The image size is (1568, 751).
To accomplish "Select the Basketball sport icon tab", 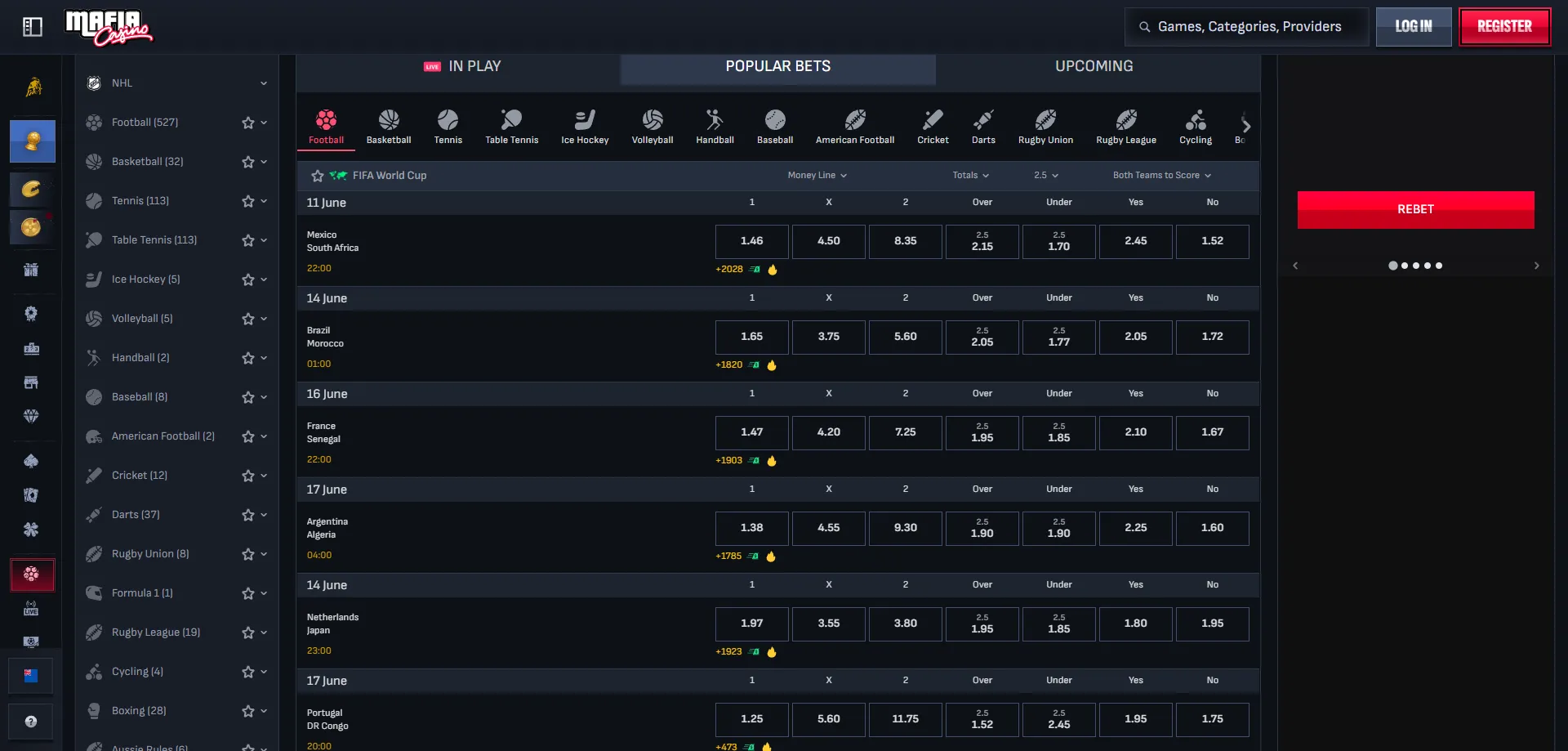I will [x=389, y=127].
